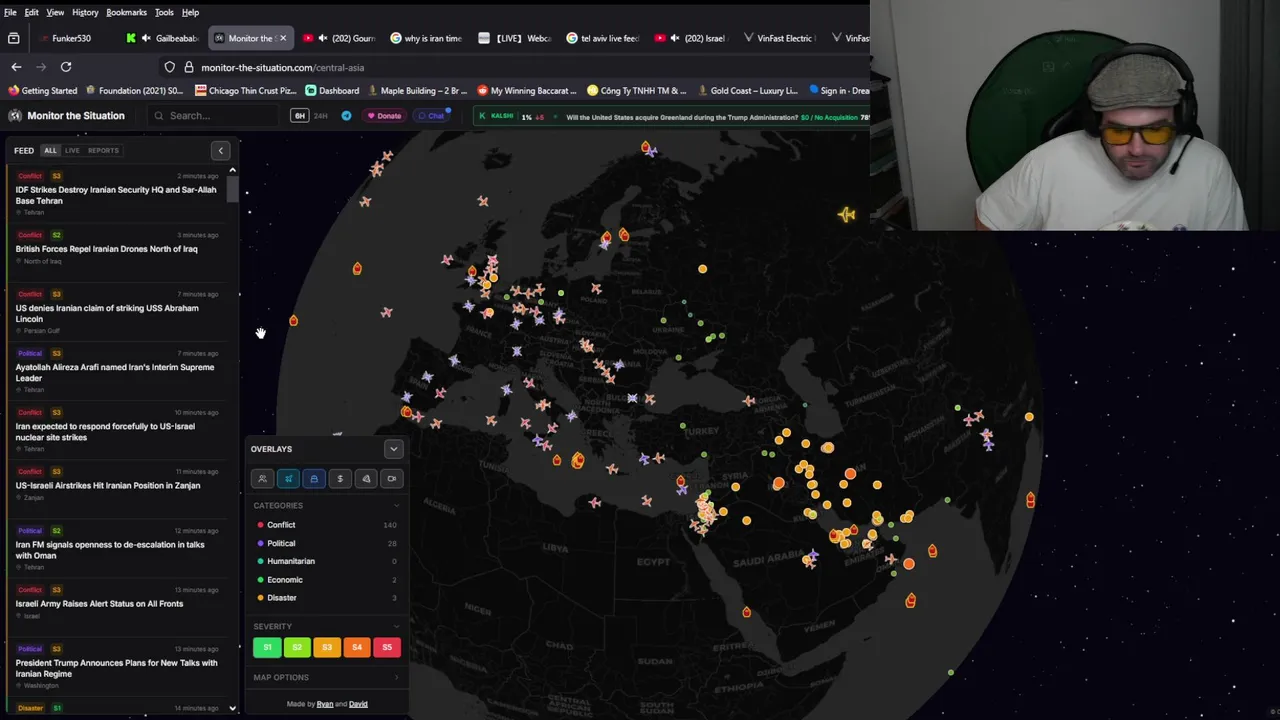The height and width of the screenshot is (720, 1280).
Task: Open the Telegram channel icon
Action: (x=346, y=116)
